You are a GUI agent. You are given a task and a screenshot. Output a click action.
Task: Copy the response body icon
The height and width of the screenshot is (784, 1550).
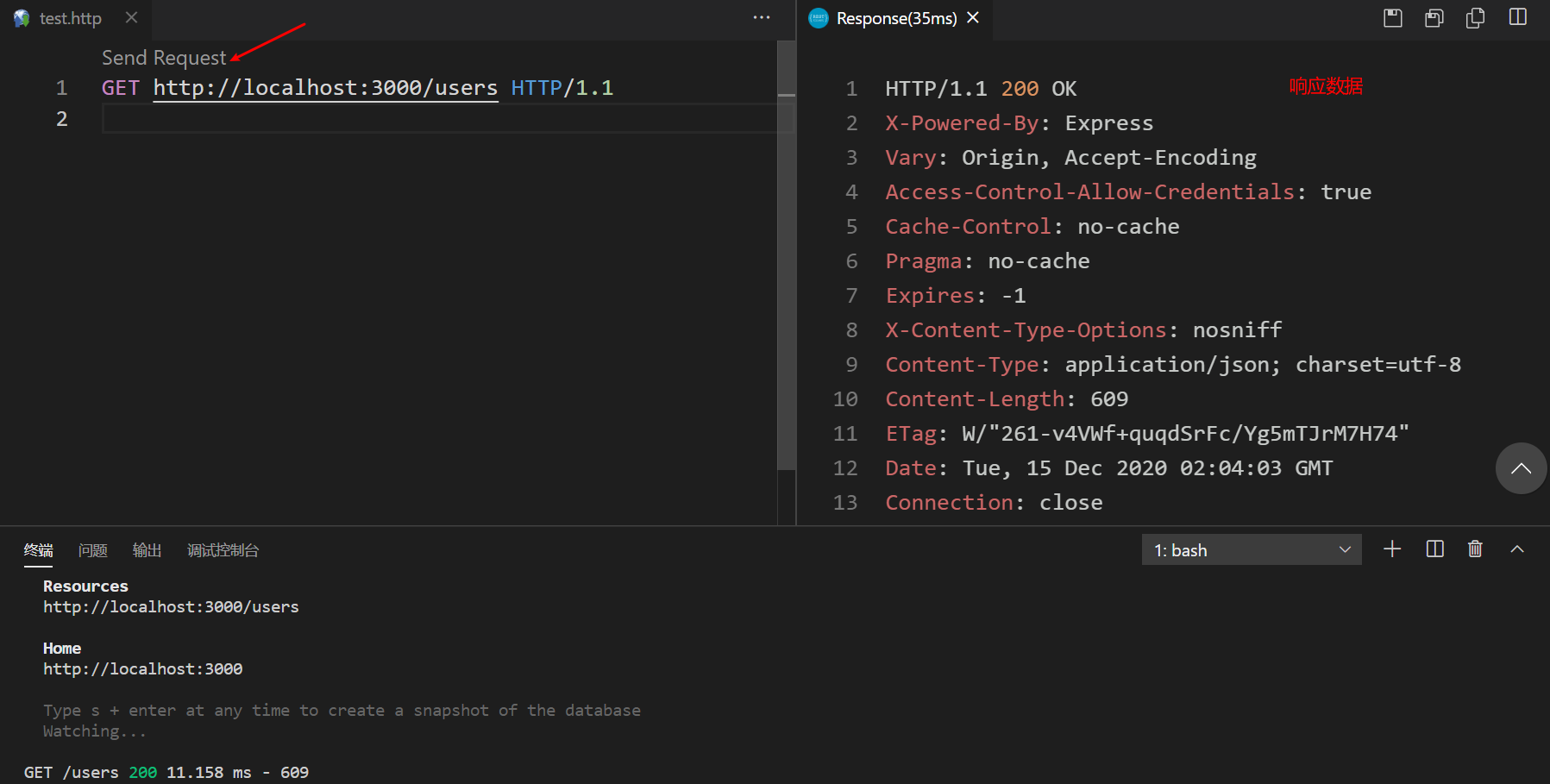tap(1476, 17)
